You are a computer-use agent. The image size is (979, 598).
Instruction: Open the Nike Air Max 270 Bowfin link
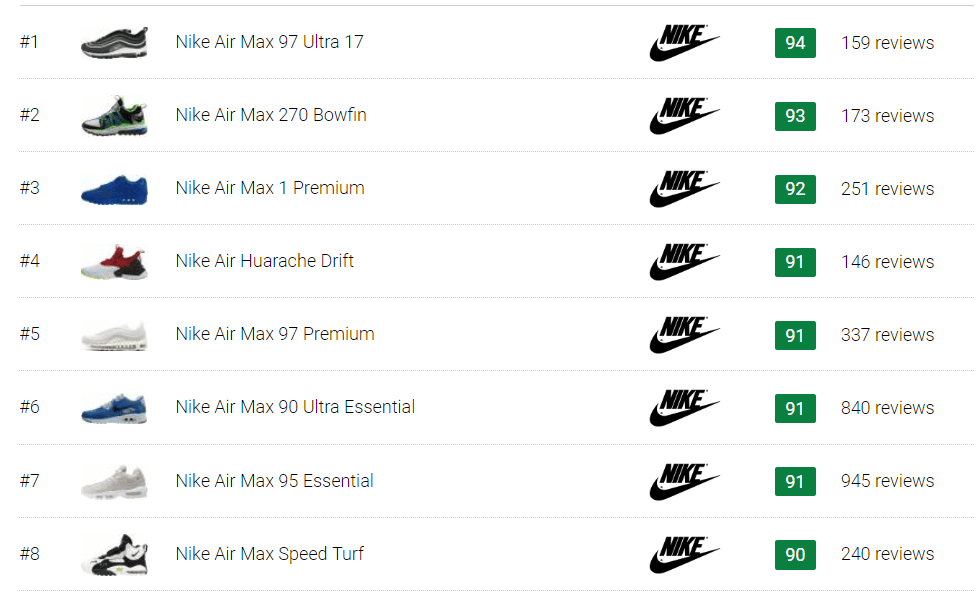[271, 115]
